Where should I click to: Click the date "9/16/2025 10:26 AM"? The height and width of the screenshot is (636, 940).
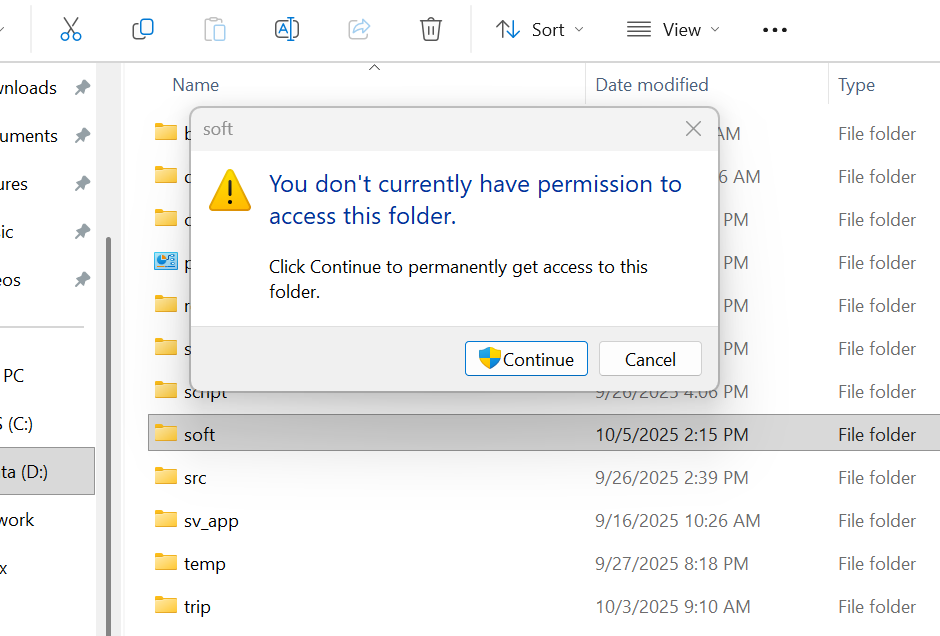677,521
